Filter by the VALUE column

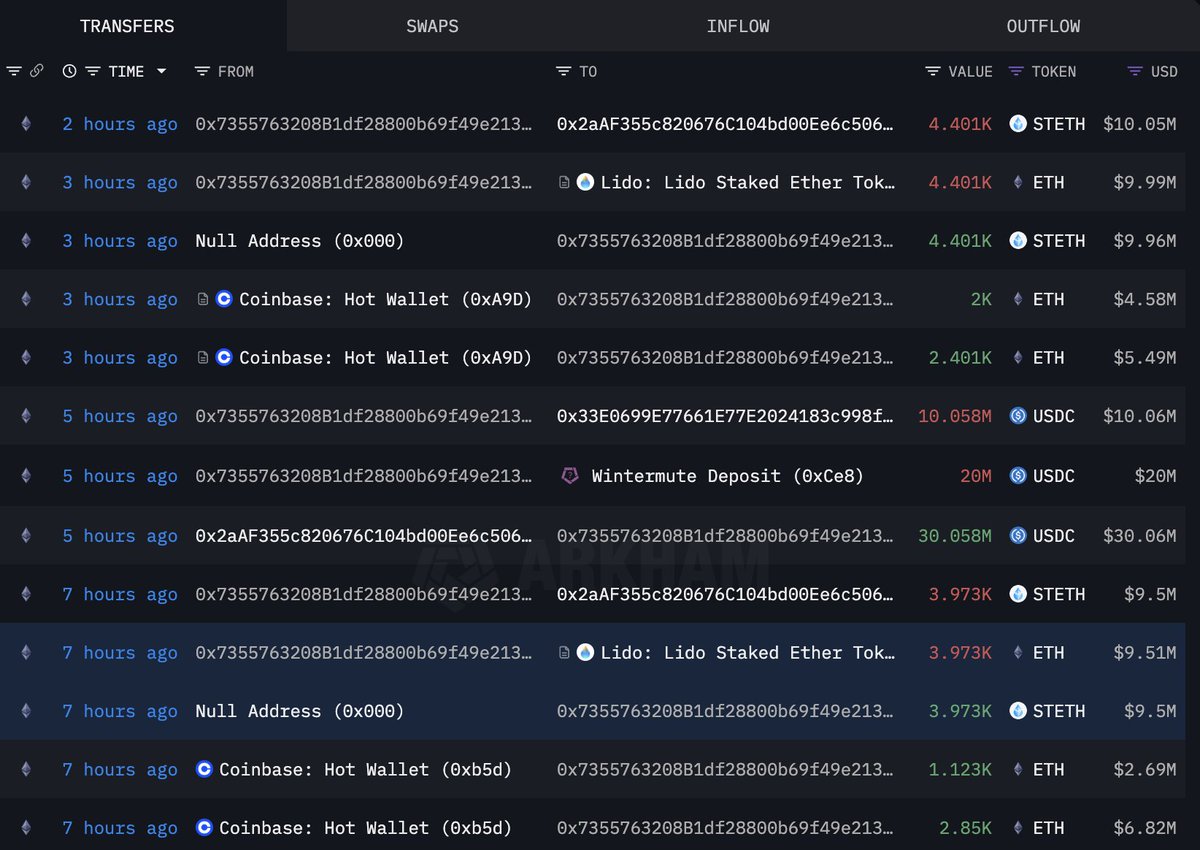click(933, 71)
